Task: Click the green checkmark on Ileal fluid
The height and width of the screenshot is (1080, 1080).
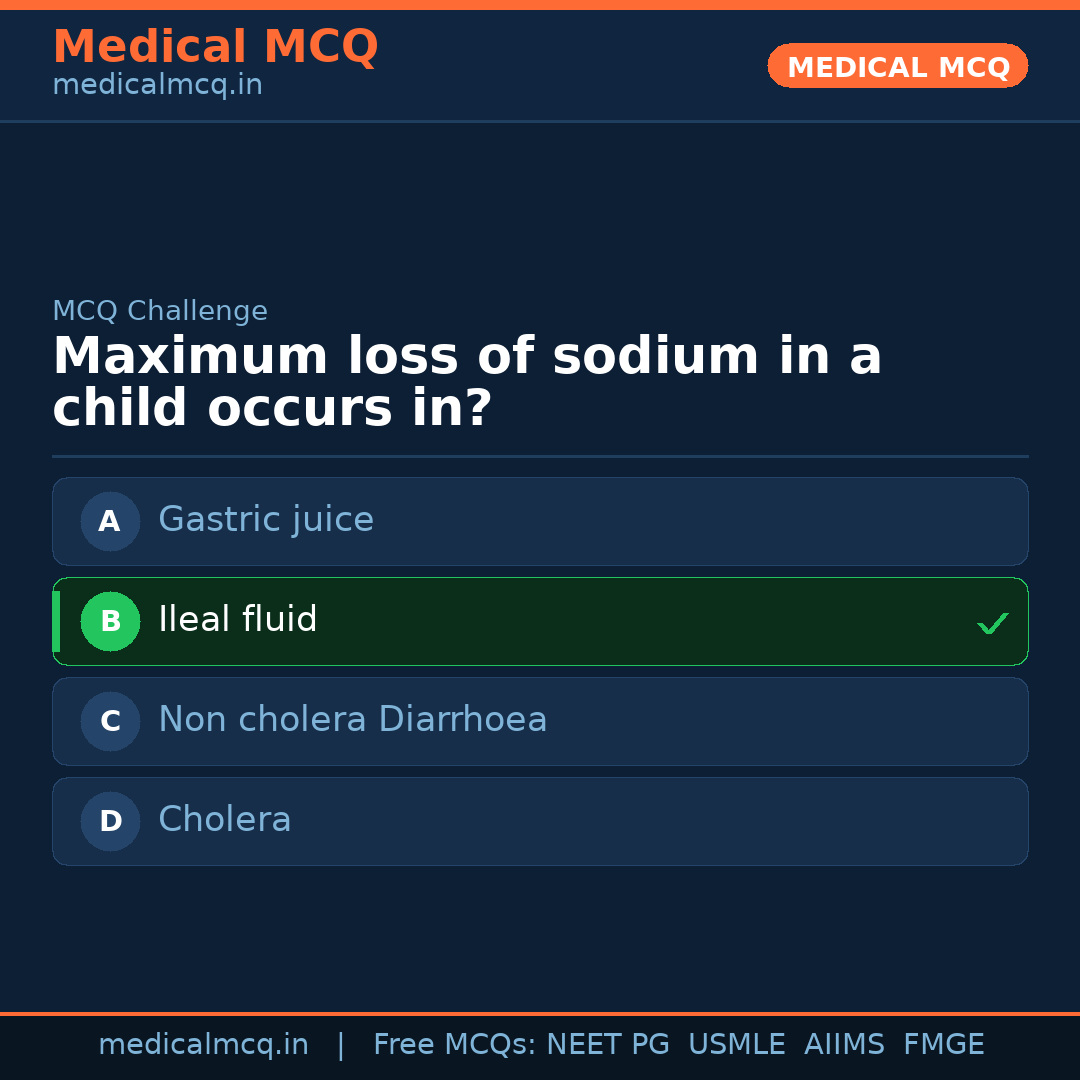Action: click(x=992, y=623)
